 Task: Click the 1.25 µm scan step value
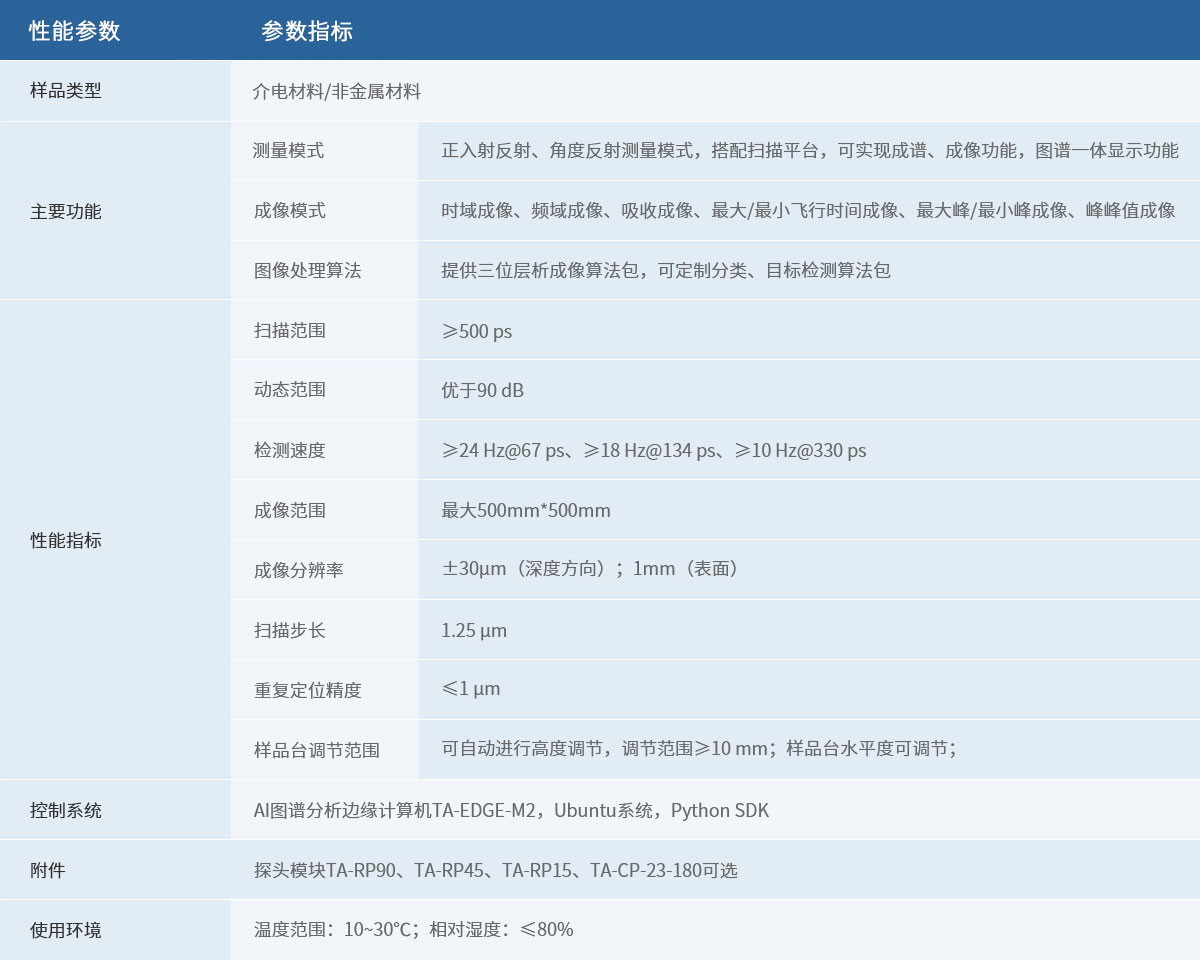[x=474, y=630]
